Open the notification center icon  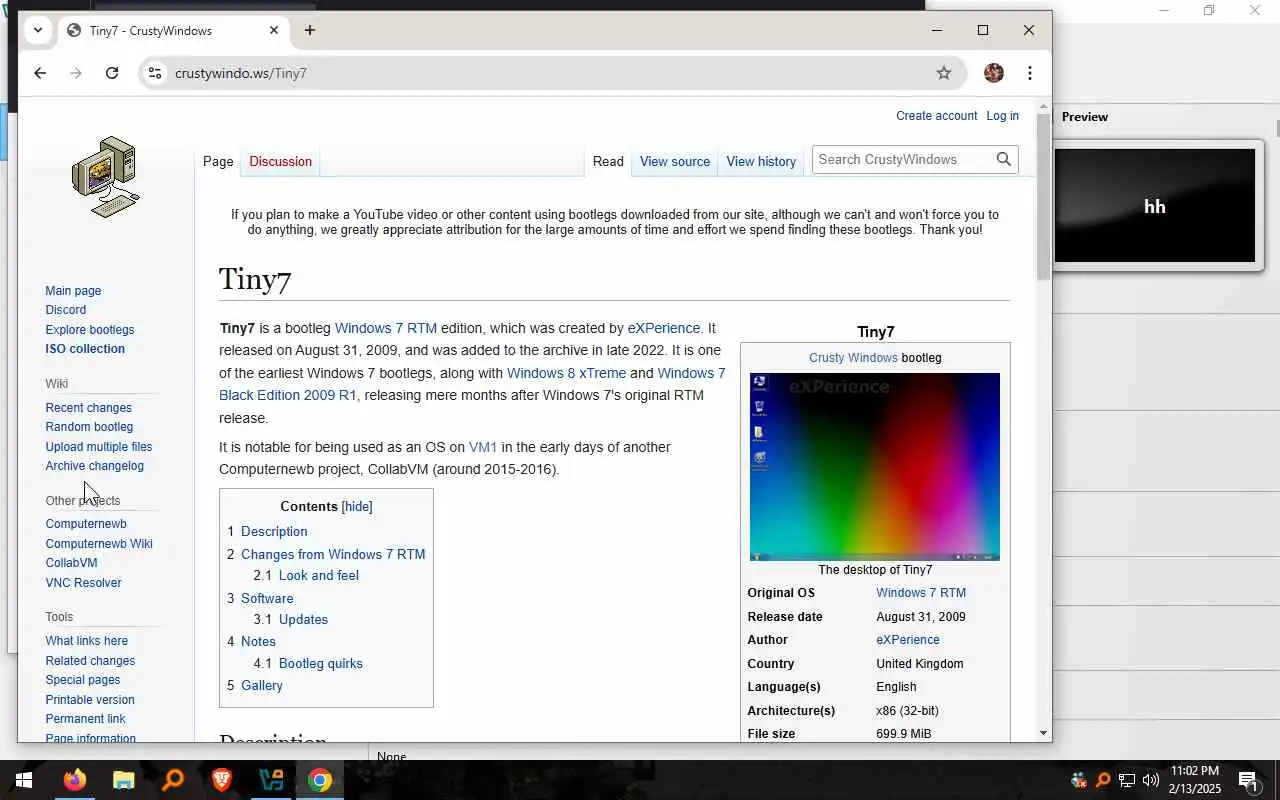pos(1247,780)
